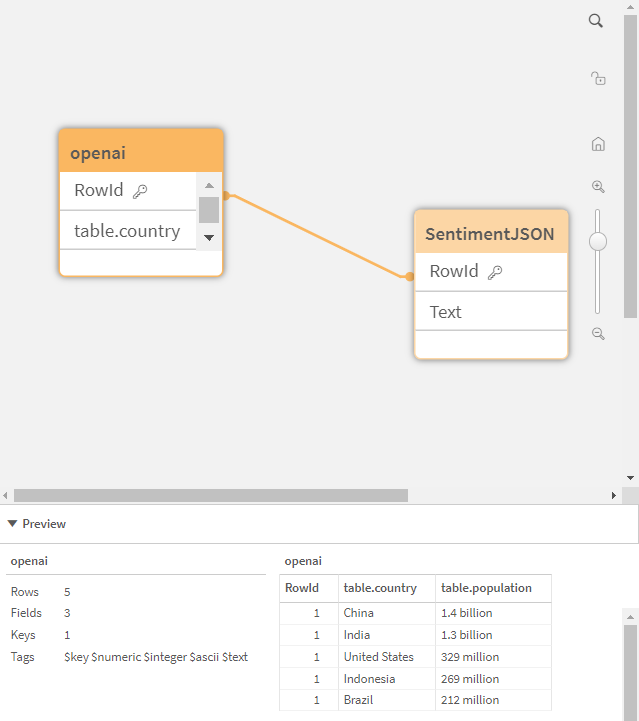Viewport: 639px width, 721px height.
Task: Click the United States cell in preview
Action: (379, 657)
